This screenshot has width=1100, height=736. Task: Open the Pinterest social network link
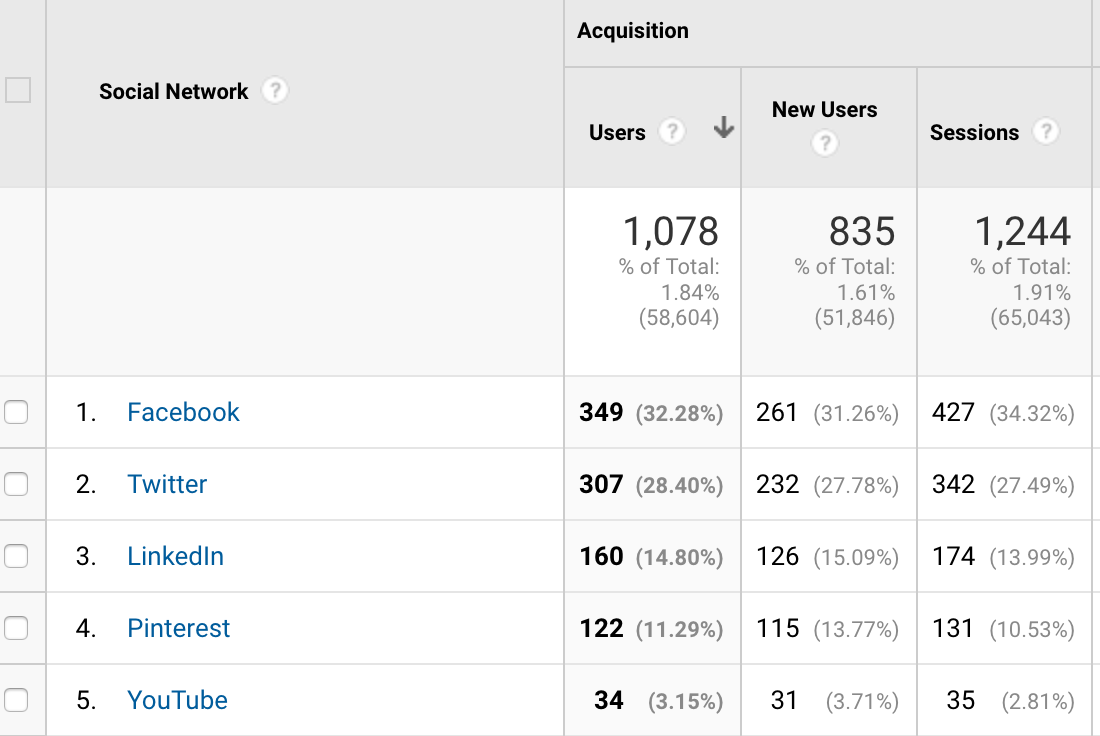click(178, 629)
